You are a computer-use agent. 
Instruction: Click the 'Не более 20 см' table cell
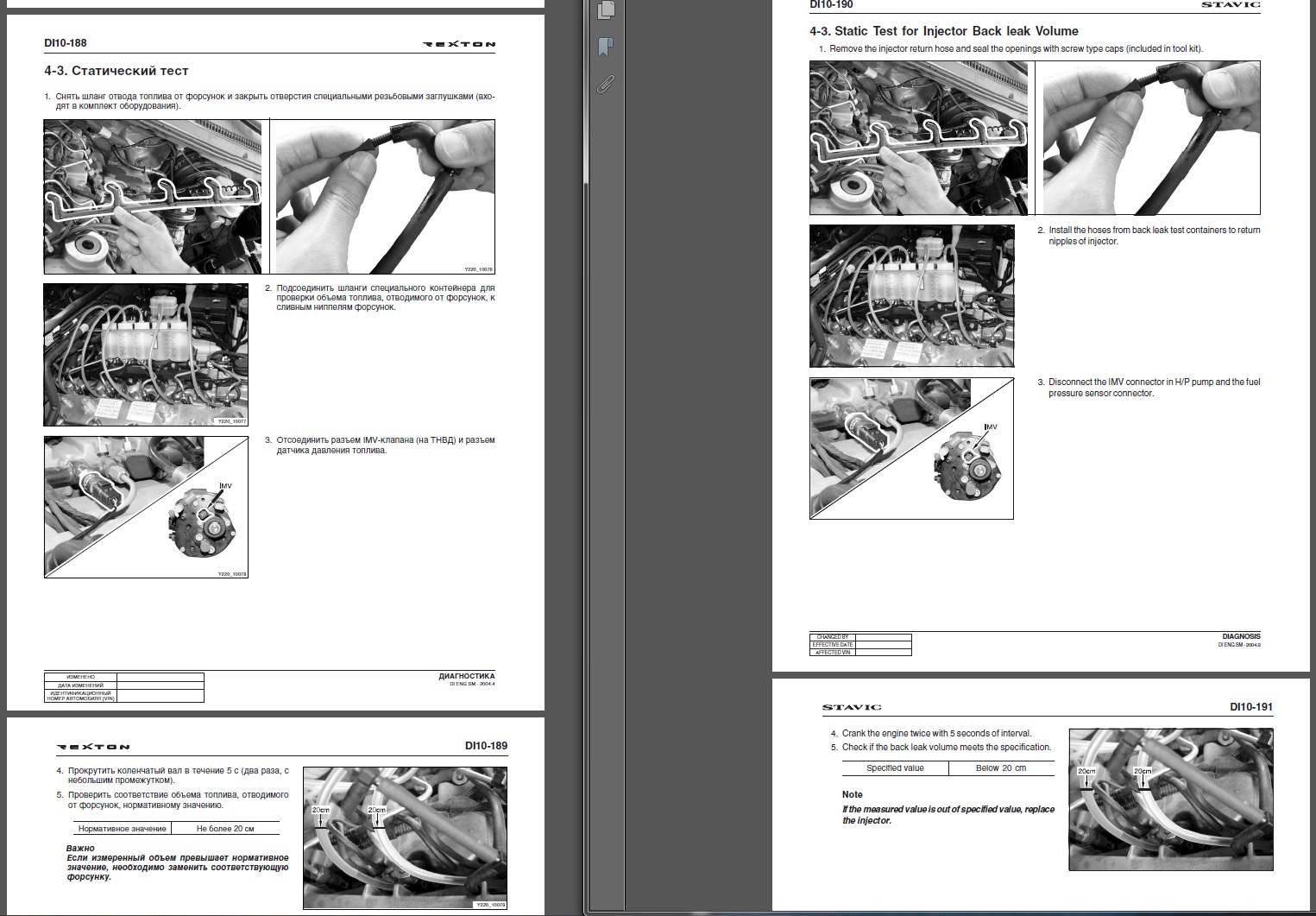pos(225,829)
